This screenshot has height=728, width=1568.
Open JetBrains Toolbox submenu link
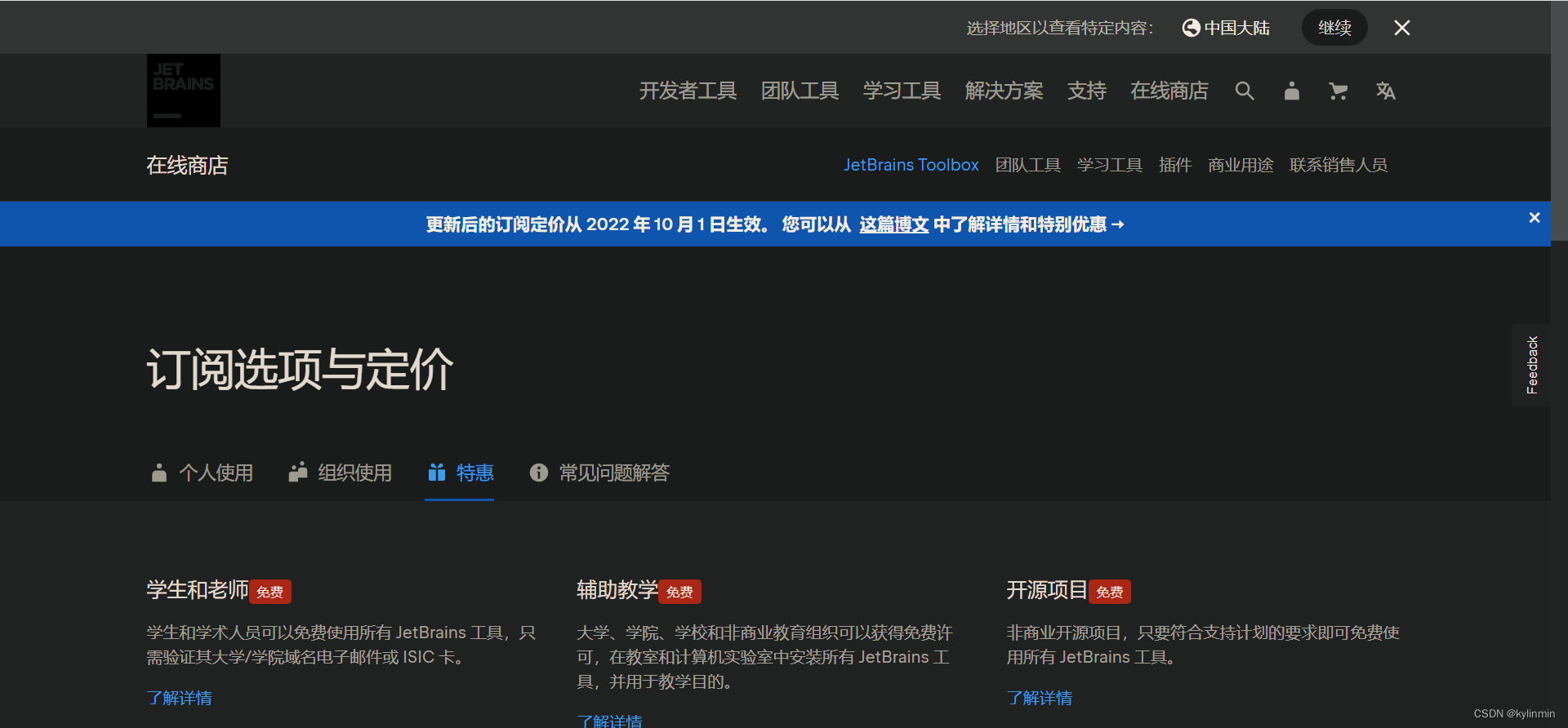click(911, 165)
